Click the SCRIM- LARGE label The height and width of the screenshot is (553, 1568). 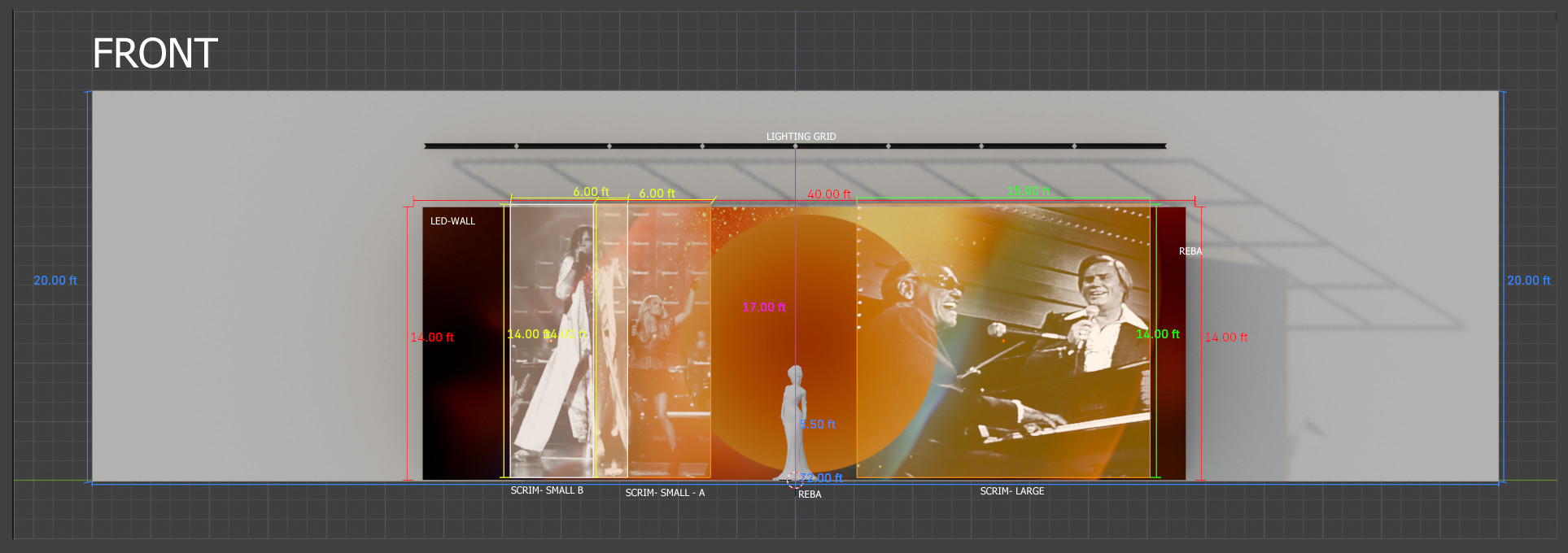[1011, 491]
